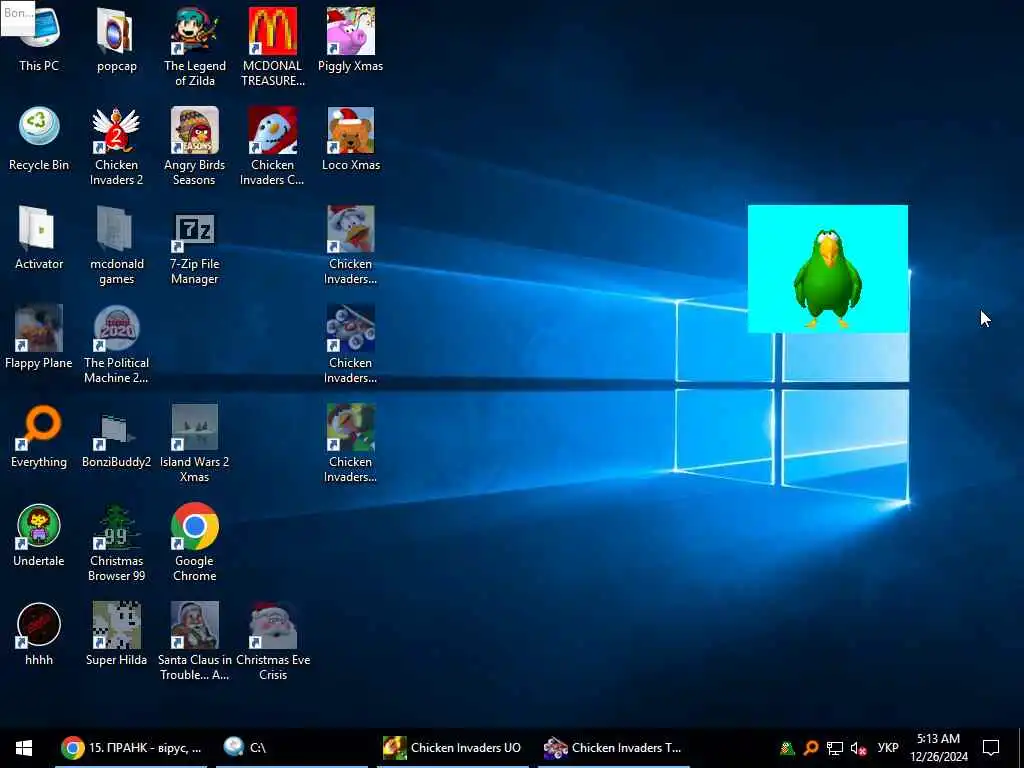
Task: Open the BonziBuddy2 shortcut
Action: pos(116,436)
